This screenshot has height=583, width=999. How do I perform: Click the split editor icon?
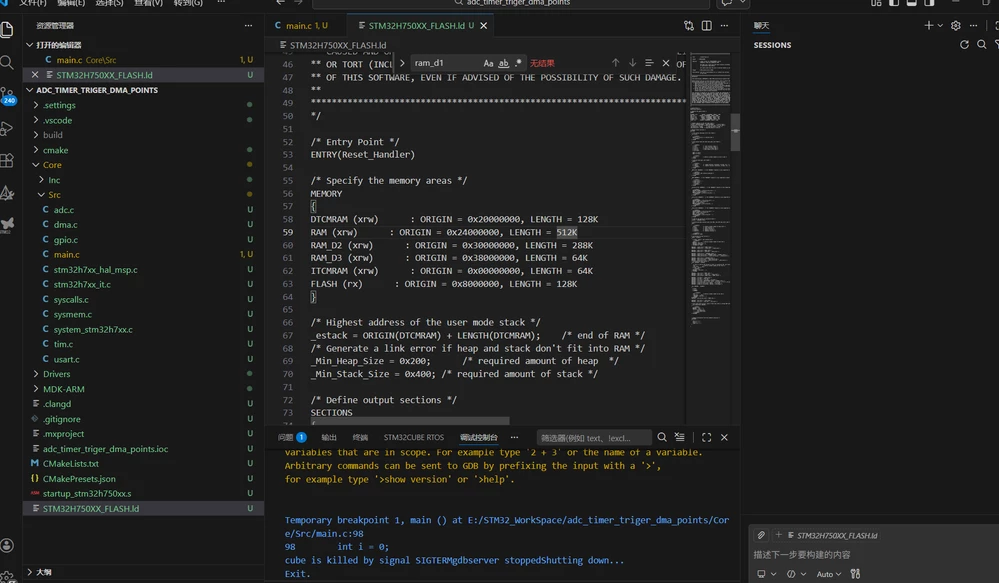coord(707,25)
